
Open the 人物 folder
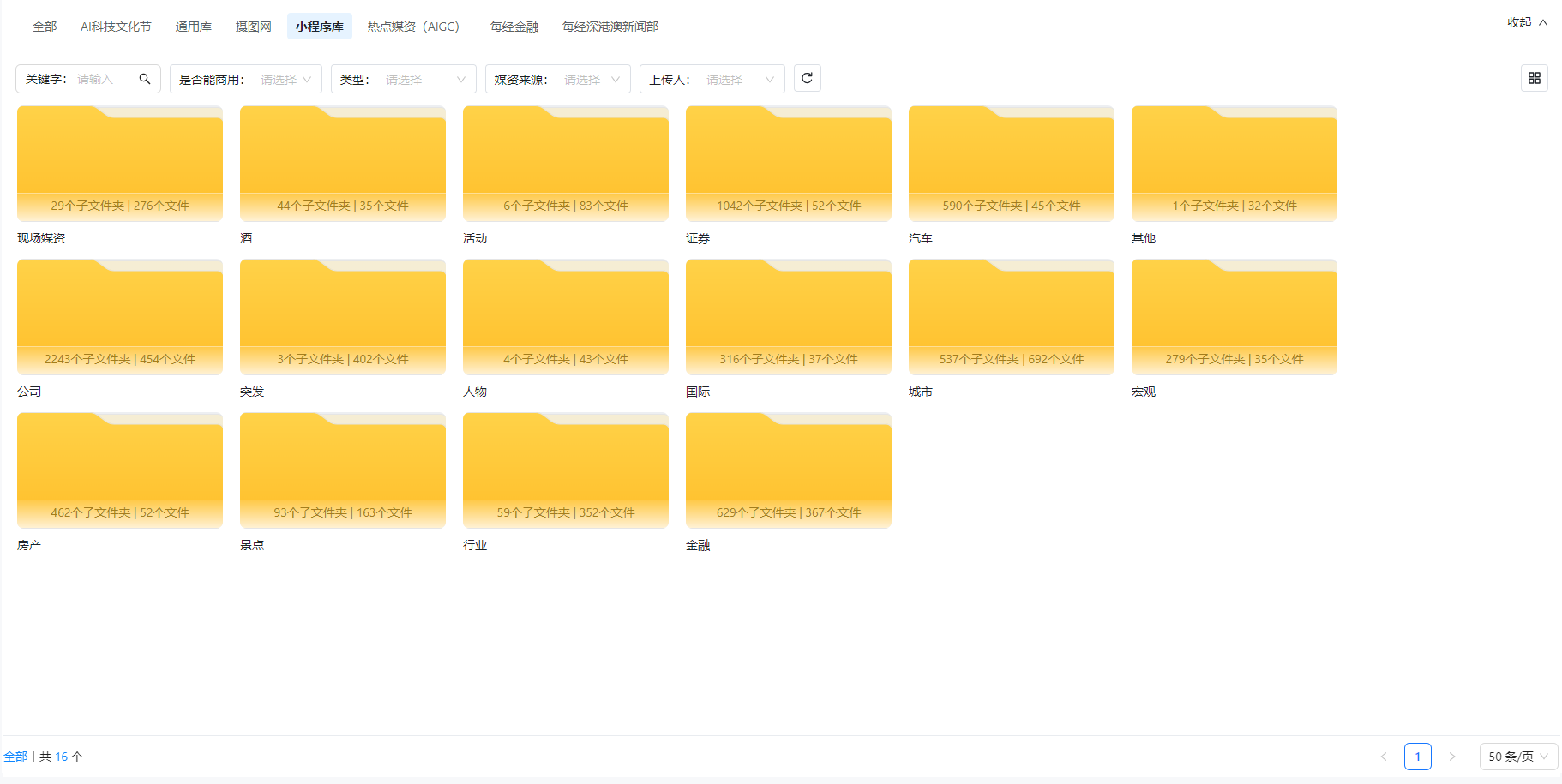point(566,317)
